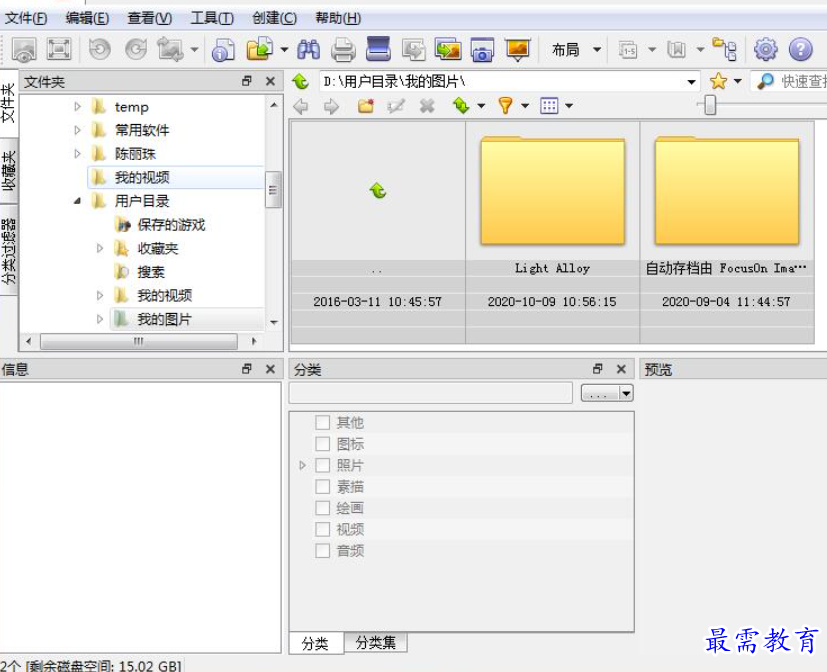
Task: Navigate forward with the right arrow
Action: click(x=331, y=107)
